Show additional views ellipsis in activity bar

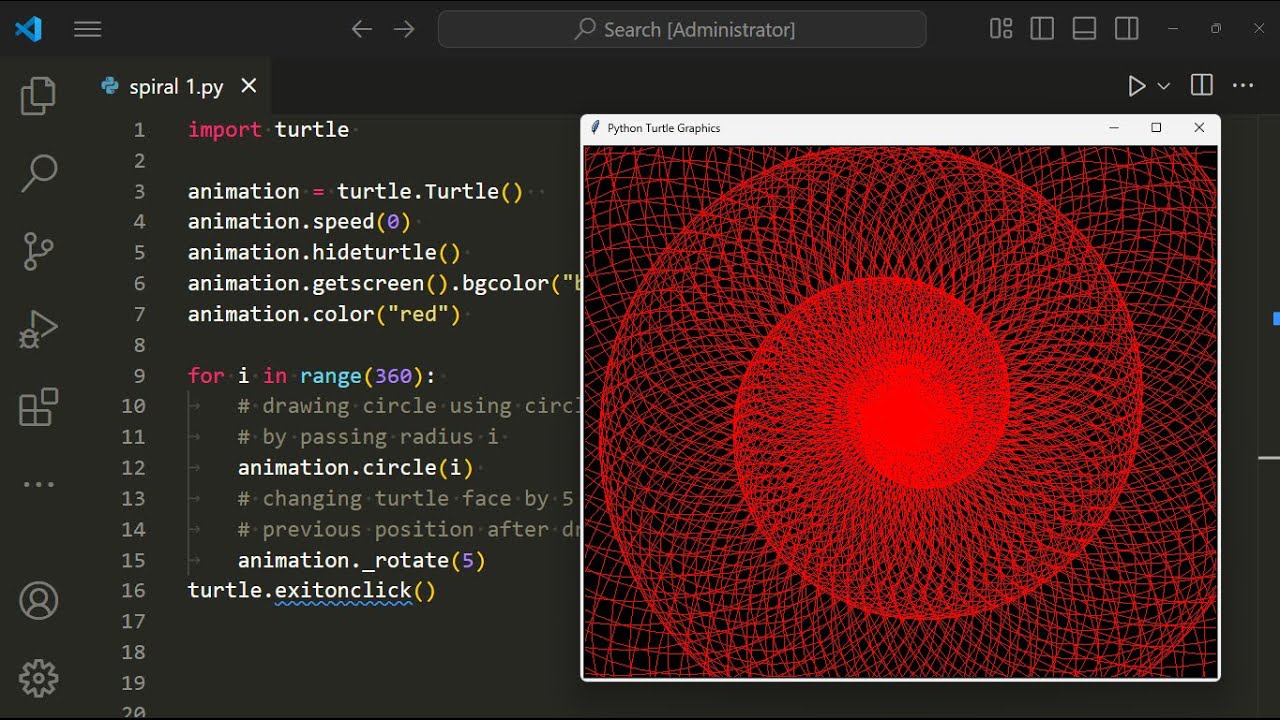[38, 484]
